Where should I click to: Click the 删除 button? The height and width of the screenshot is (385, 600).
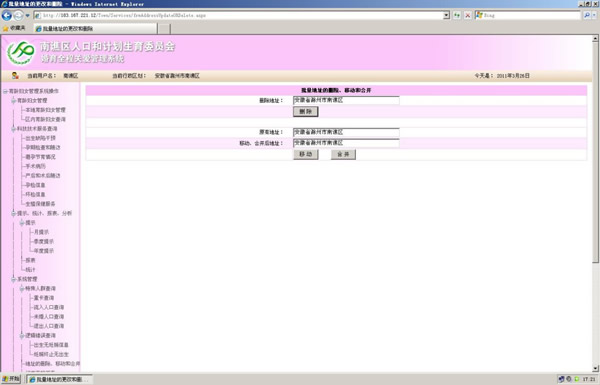[306, 111]
